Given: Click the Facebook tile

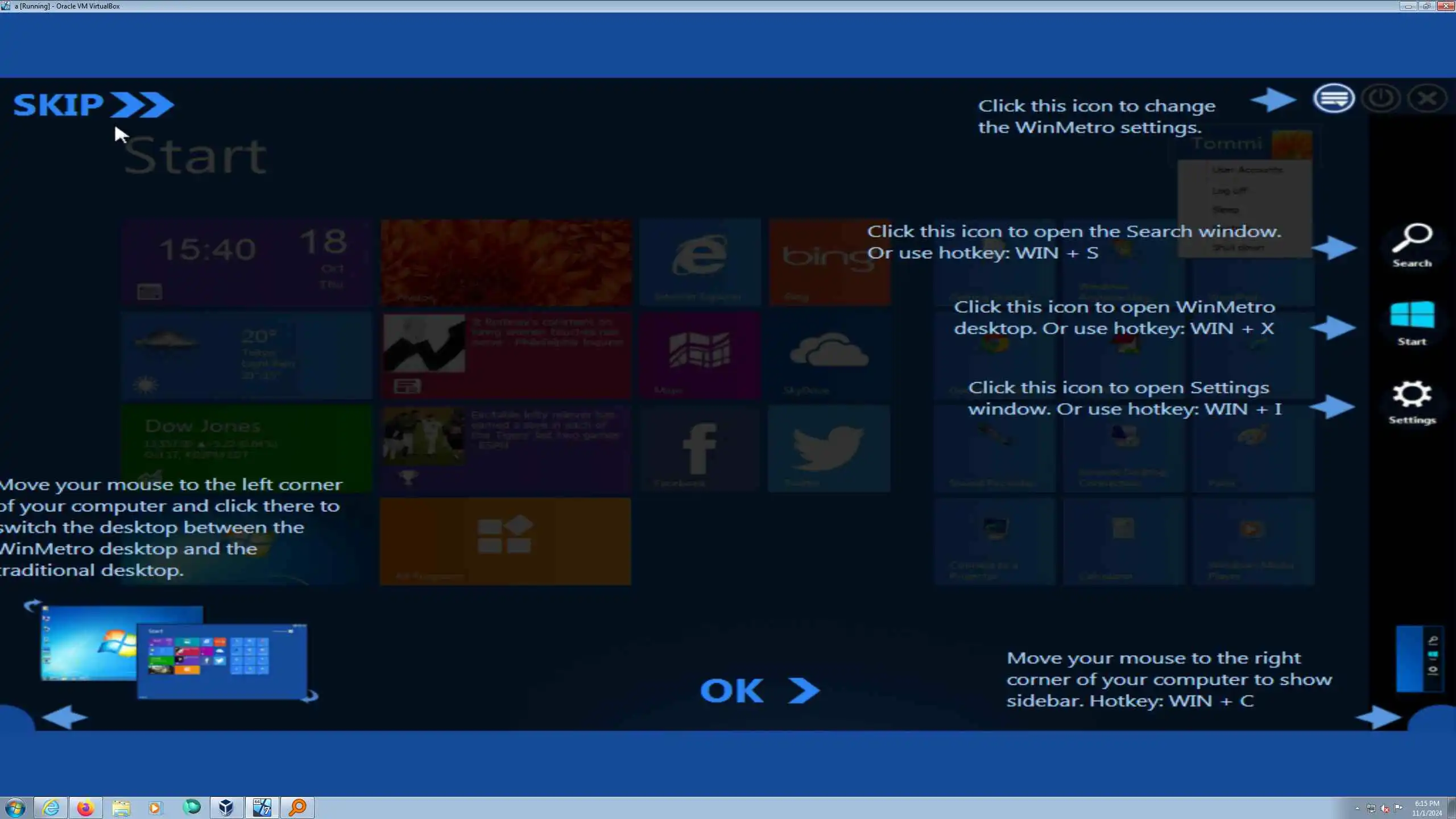Looking at the screenshot, I should click(x=700, y=448).
